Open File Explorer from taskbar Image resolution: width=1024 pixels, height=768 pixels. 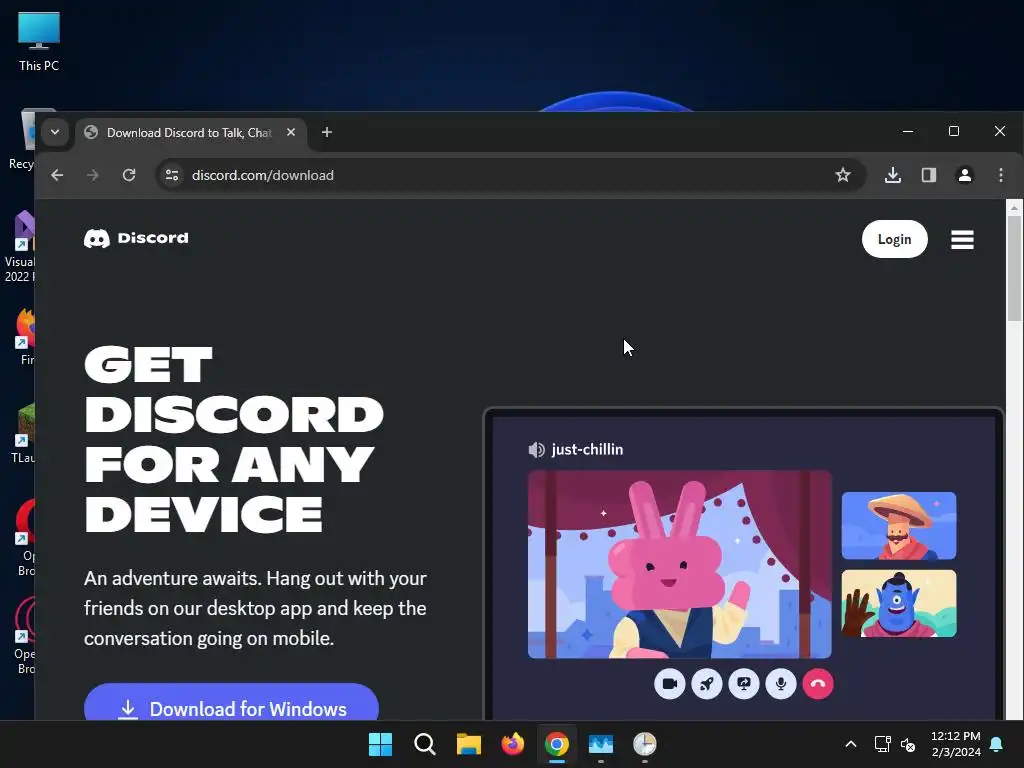pyautogui.click(x=468, y=744)
